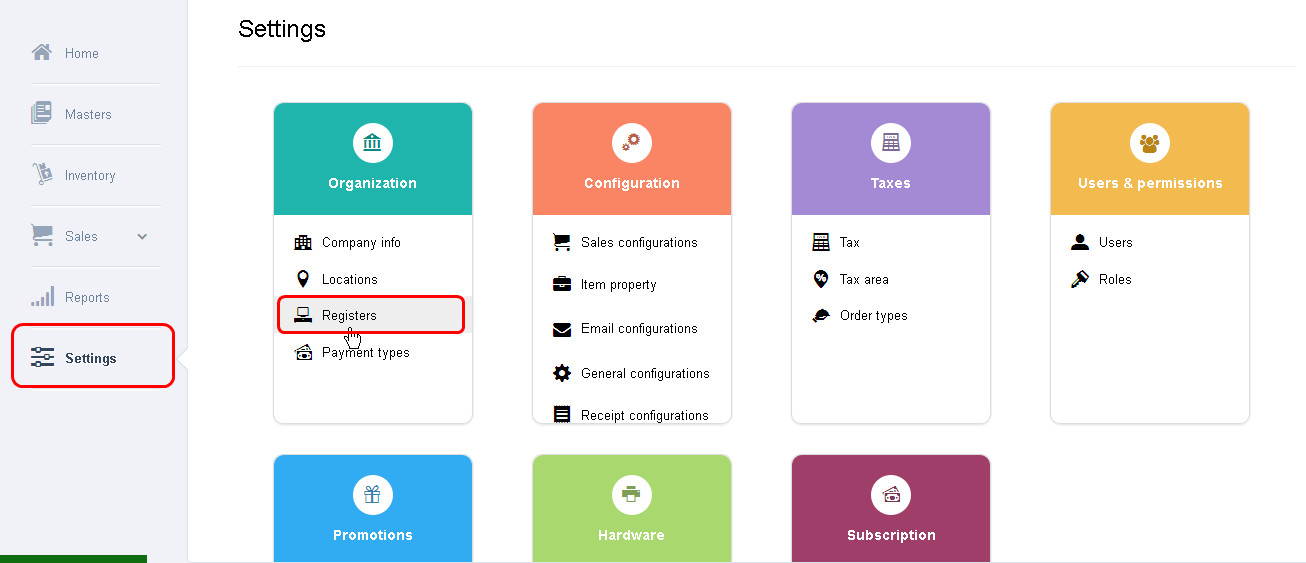1306x563 pixels.
Task: Click the Company info building icon
Action: (x=303, y=243)
